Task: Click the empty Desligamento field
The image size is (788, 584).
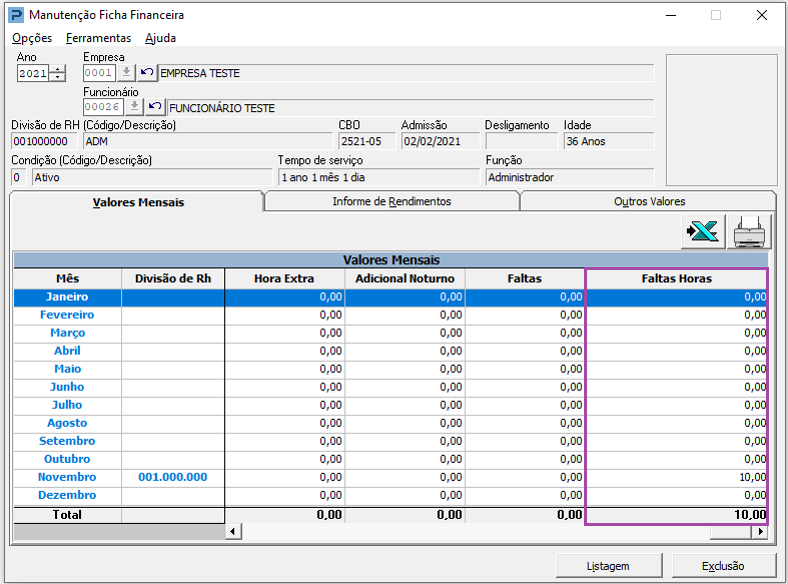Action: coord(522,141)
